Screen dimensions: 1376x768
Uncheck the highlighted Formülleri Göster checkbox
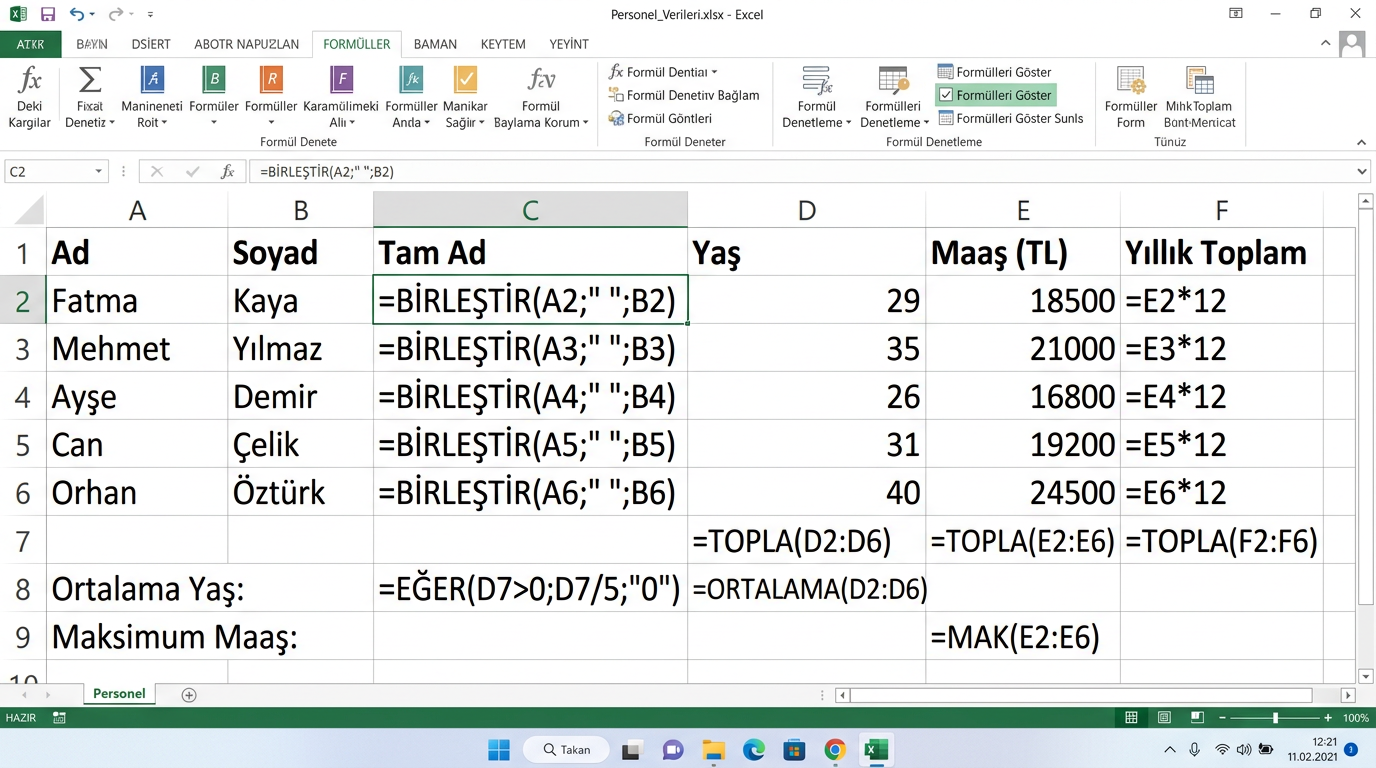(x=945, y=95)
